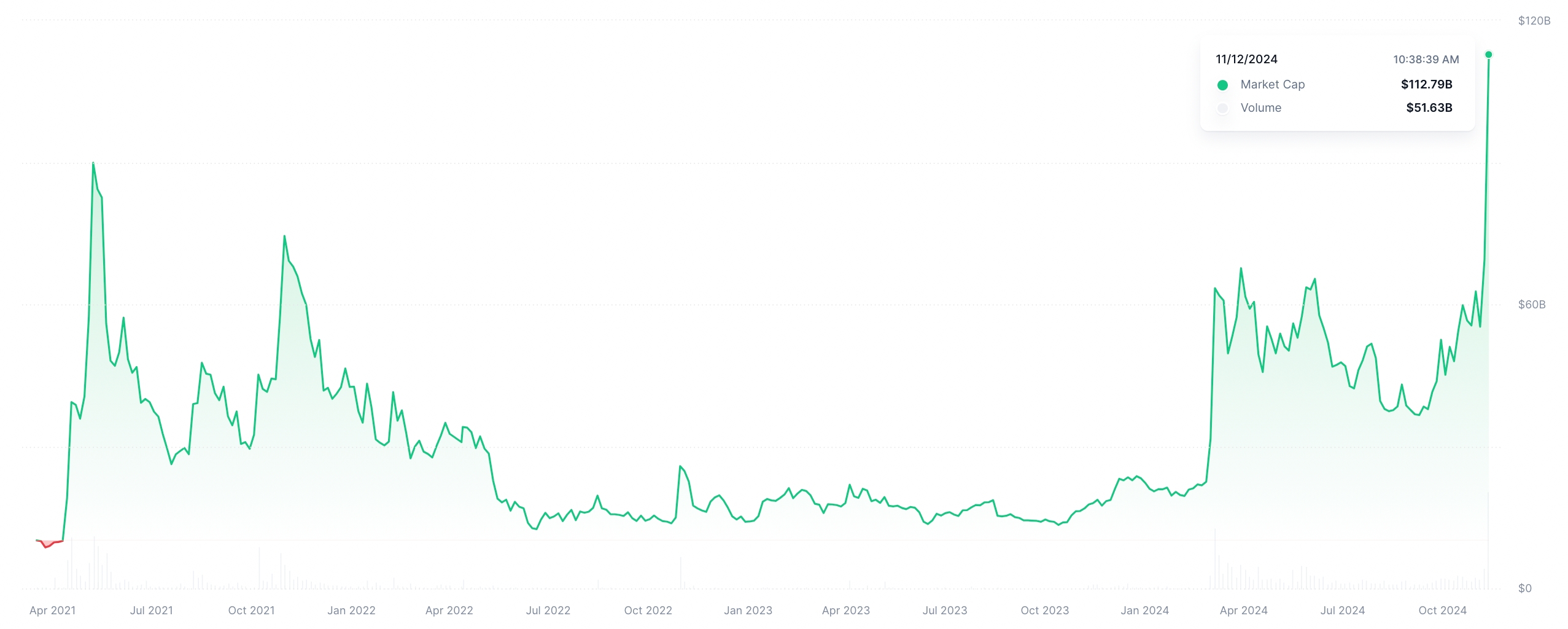The width and height of the screenshot is (1568, 629).
Task: Click the 10:38:39 AM timestamp
Action: [1426, 60]
